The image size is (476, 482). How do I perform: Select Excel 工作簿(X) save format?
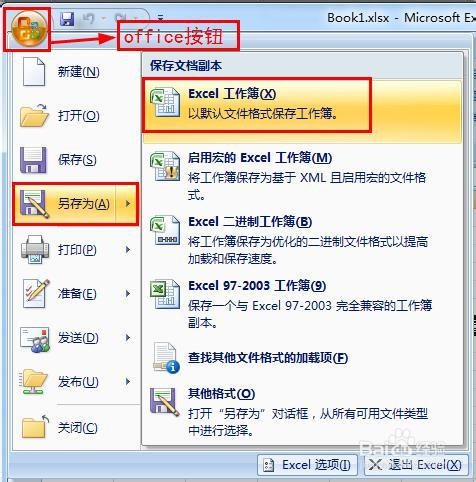(302, 105)
